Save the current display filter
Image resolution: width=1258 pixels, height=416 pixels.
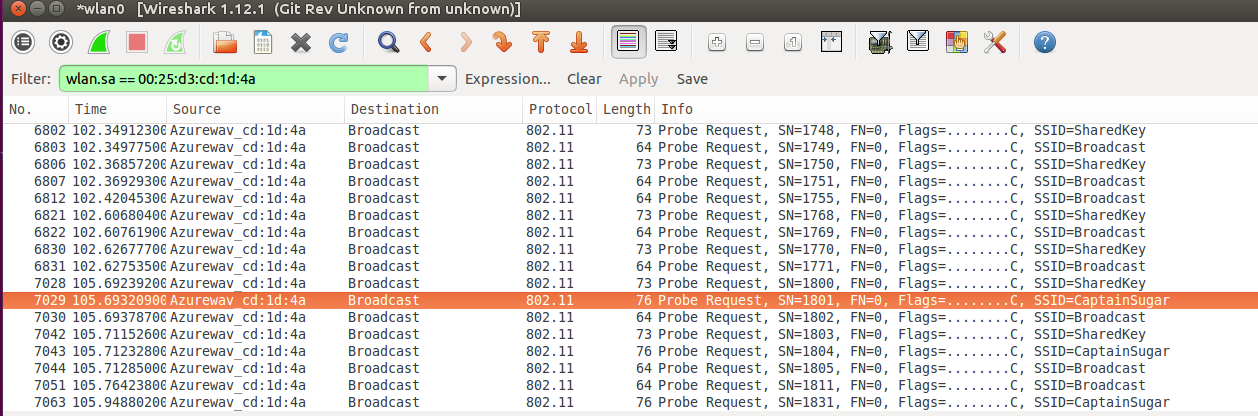click(692, 79)
